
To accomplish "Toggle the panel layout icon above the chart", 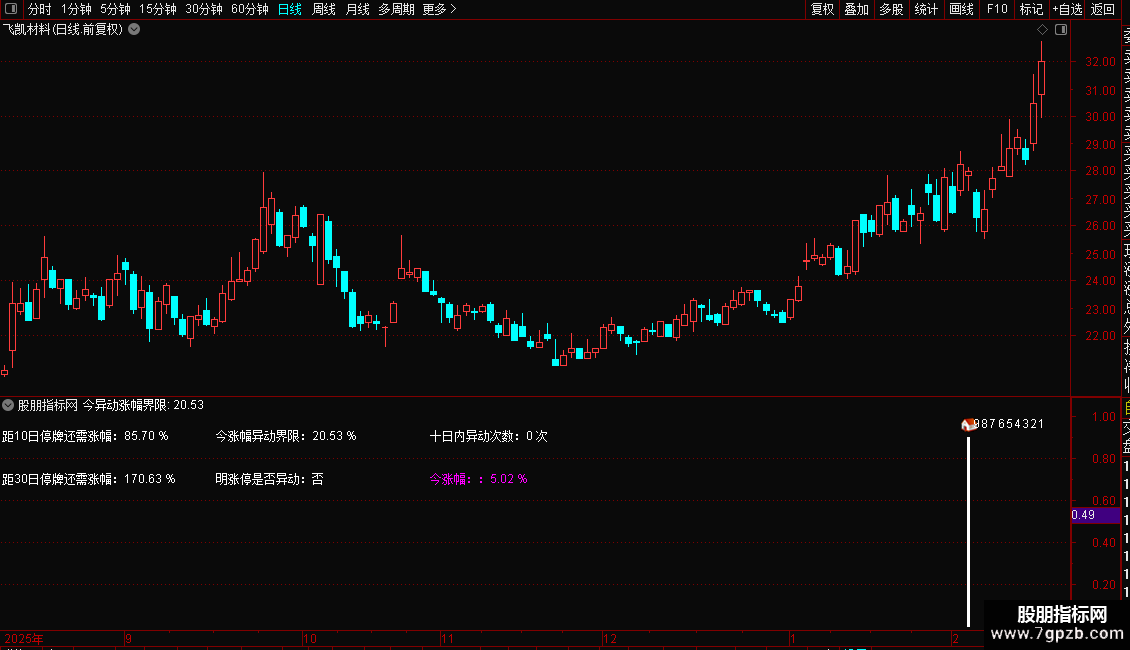I will pos(1061,30).
